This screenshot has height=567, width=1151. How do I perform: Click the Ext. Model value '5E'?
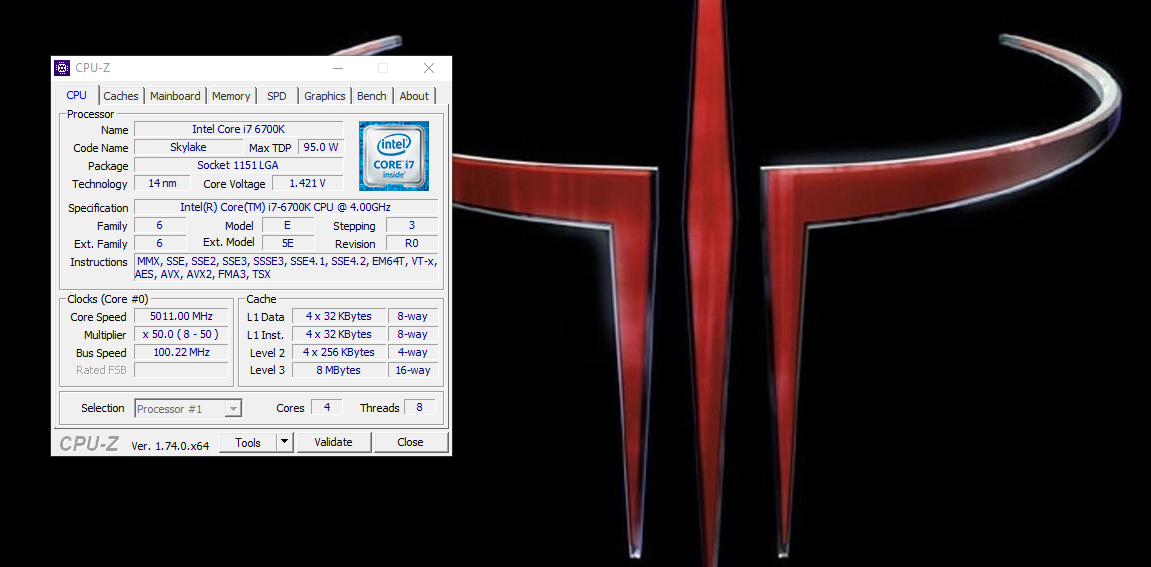[288, 243]
